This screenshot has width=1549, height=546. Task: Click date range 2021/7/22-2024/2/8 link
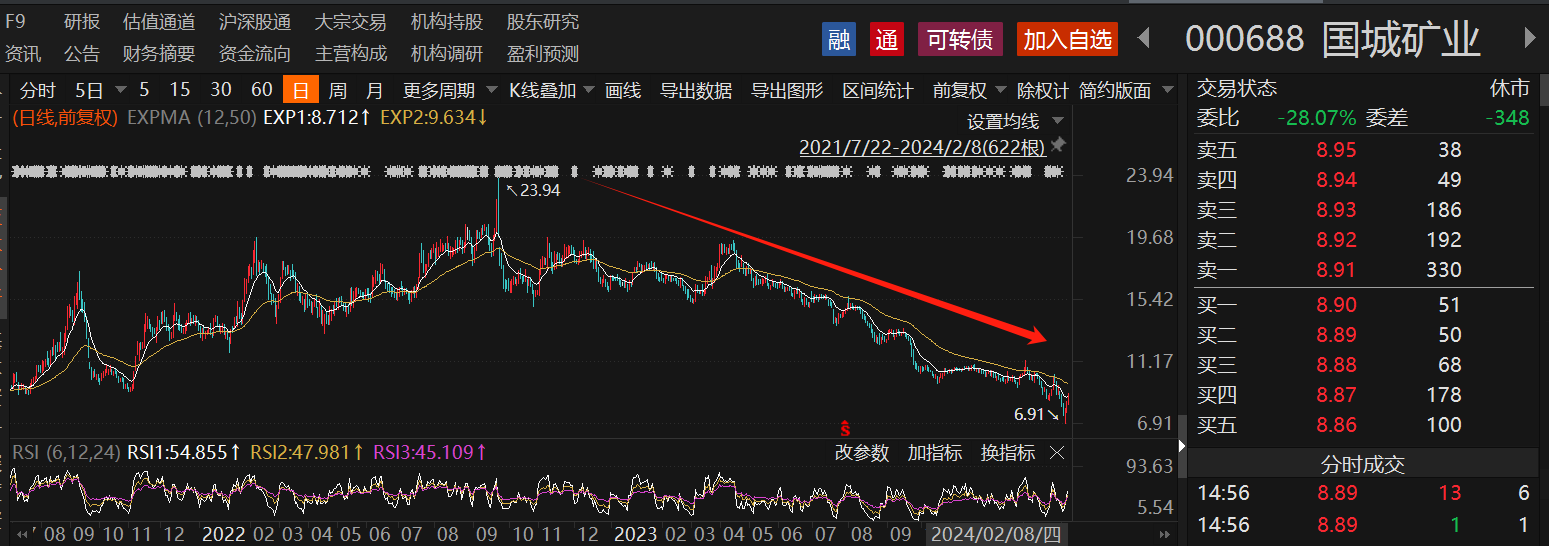922,147
